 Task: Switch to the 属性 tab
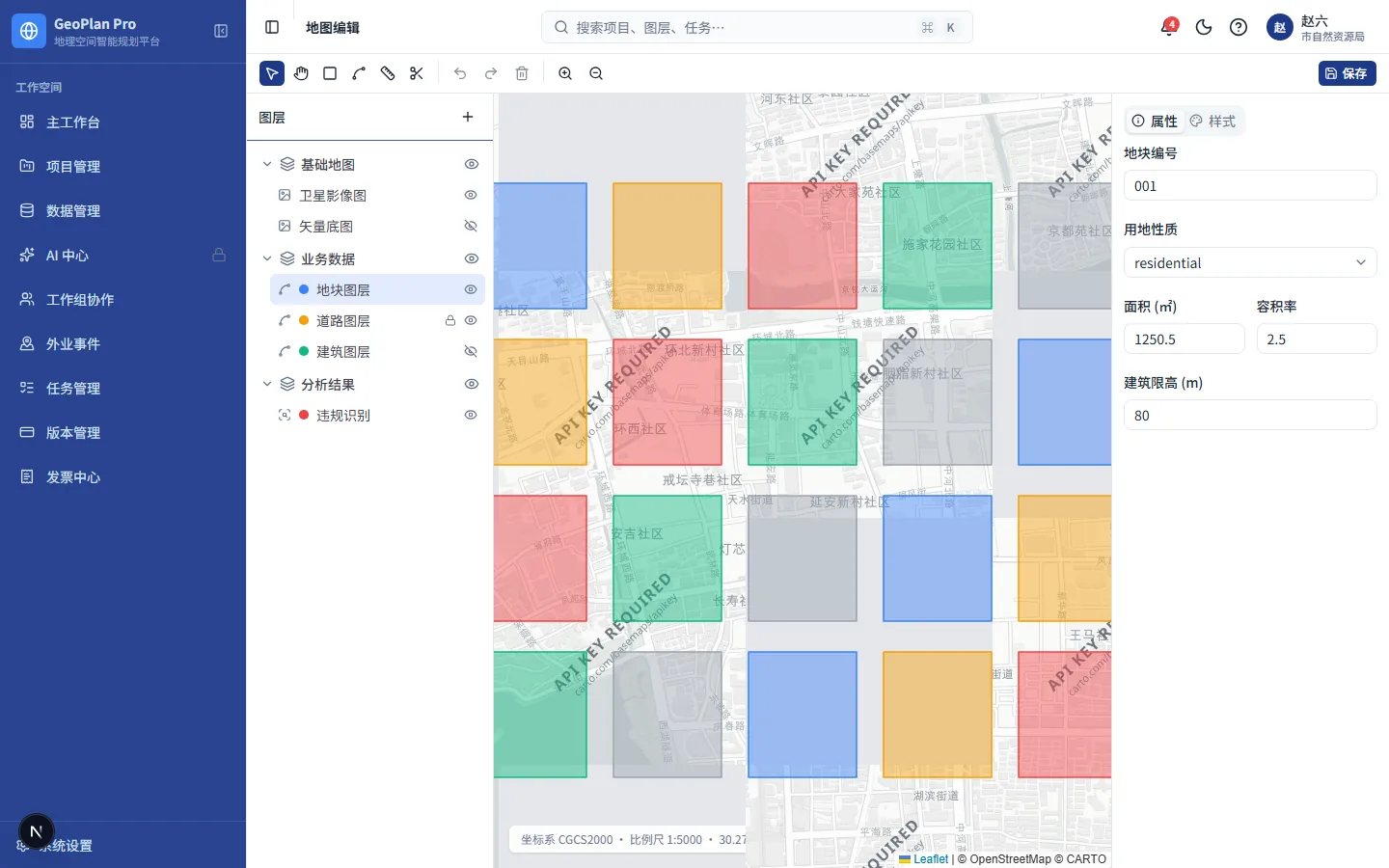pyautogui.click(x=1155, y=121)
